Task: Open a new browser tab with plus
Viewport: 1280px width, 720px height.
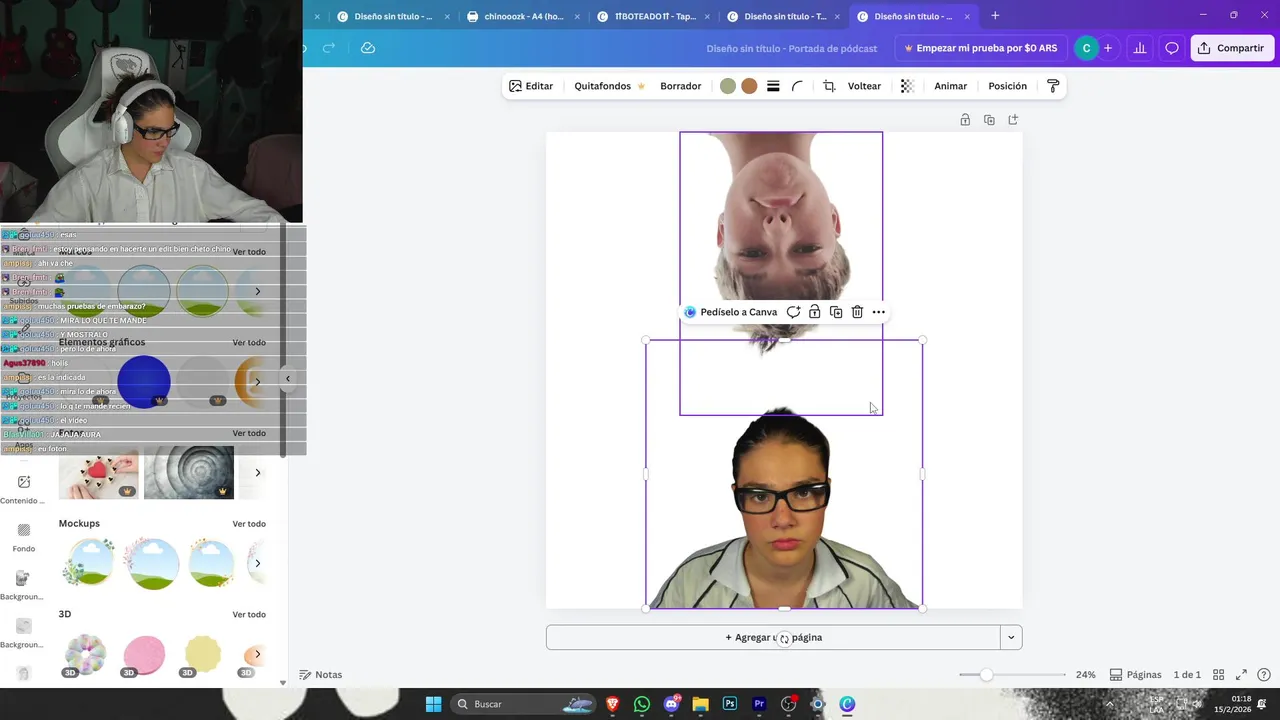Action: [x=995, y=16]
